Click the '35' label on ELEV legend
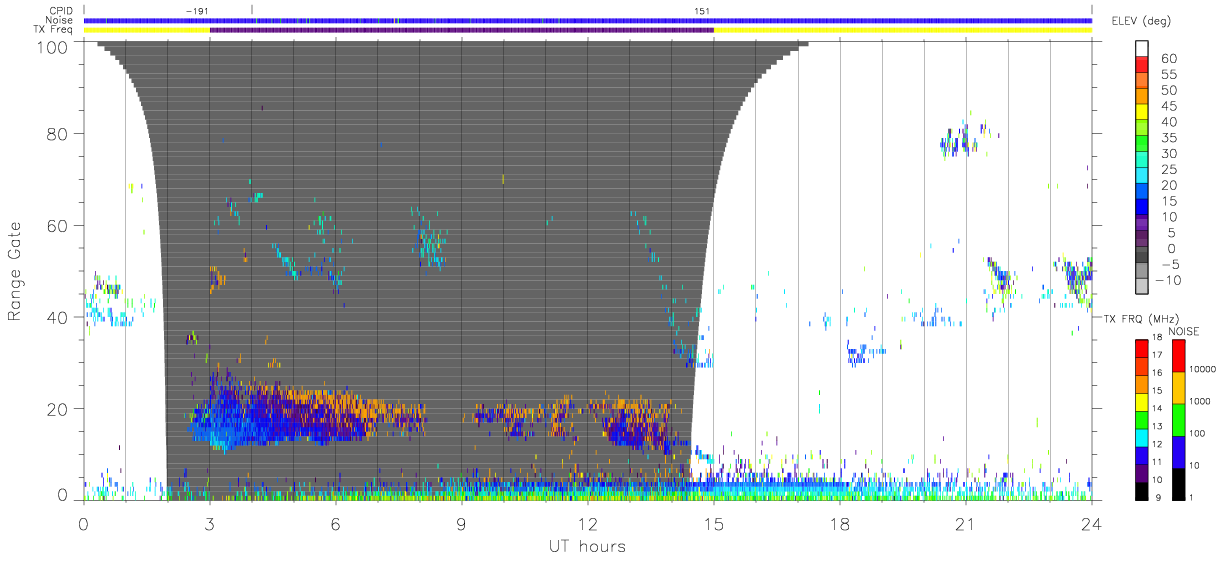This screenshot has height=567, width=1228. coord(1168,137)
